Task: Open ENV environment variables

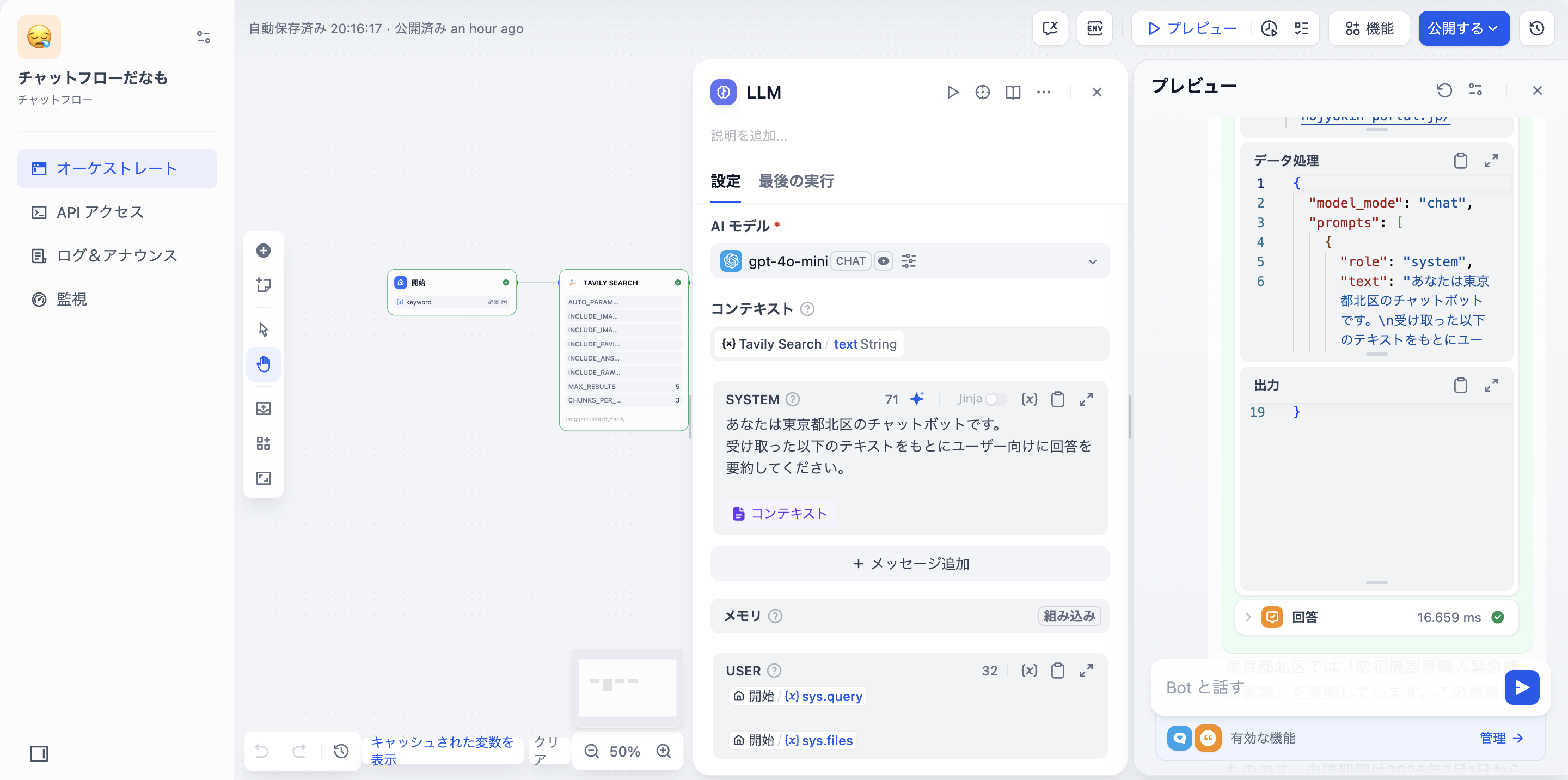Action: [1094, 29]
